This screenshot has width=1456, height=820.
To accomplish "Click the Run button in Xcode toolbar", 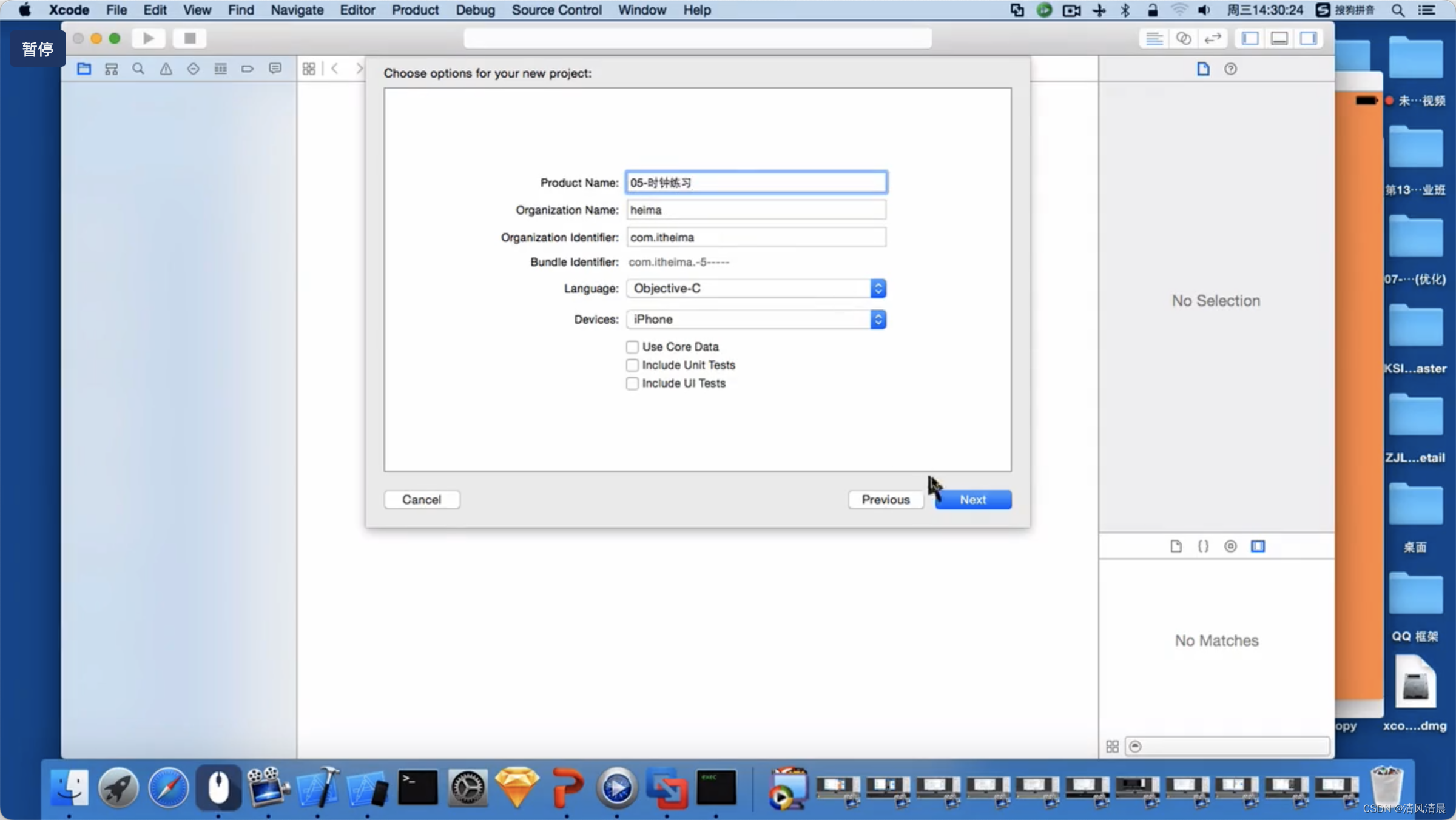I will [148, 38].
